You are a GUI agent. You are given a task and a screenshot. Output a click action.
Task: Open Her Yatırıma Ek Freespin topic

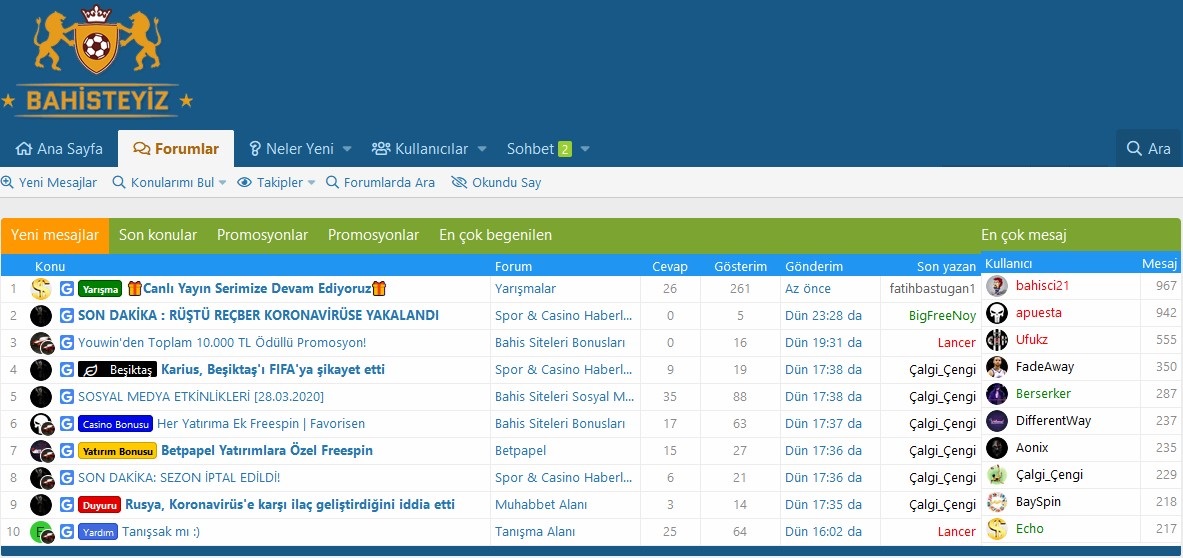261,424
